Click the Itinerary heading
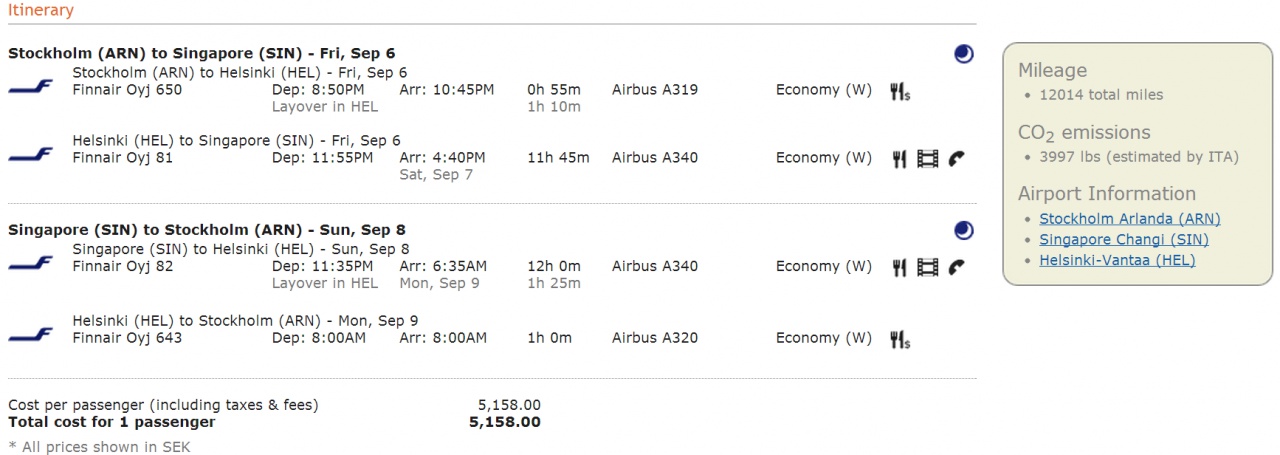The image size is (1280, 455). pyautogui.click(x=41, y=10)
